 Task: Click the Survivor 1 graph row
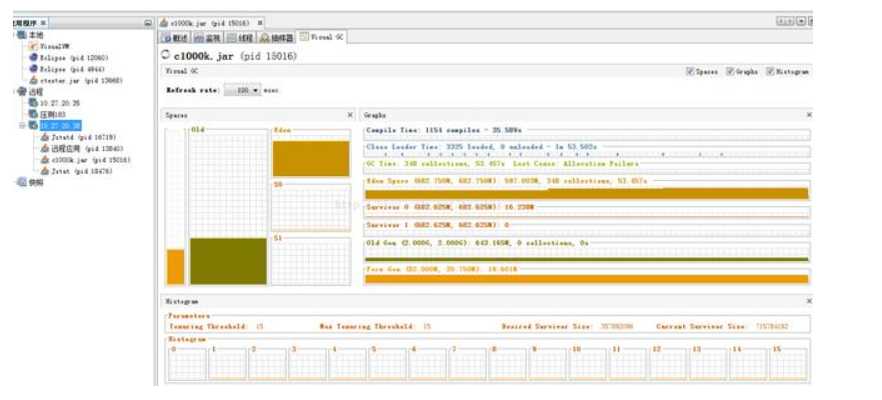[587, 229]
